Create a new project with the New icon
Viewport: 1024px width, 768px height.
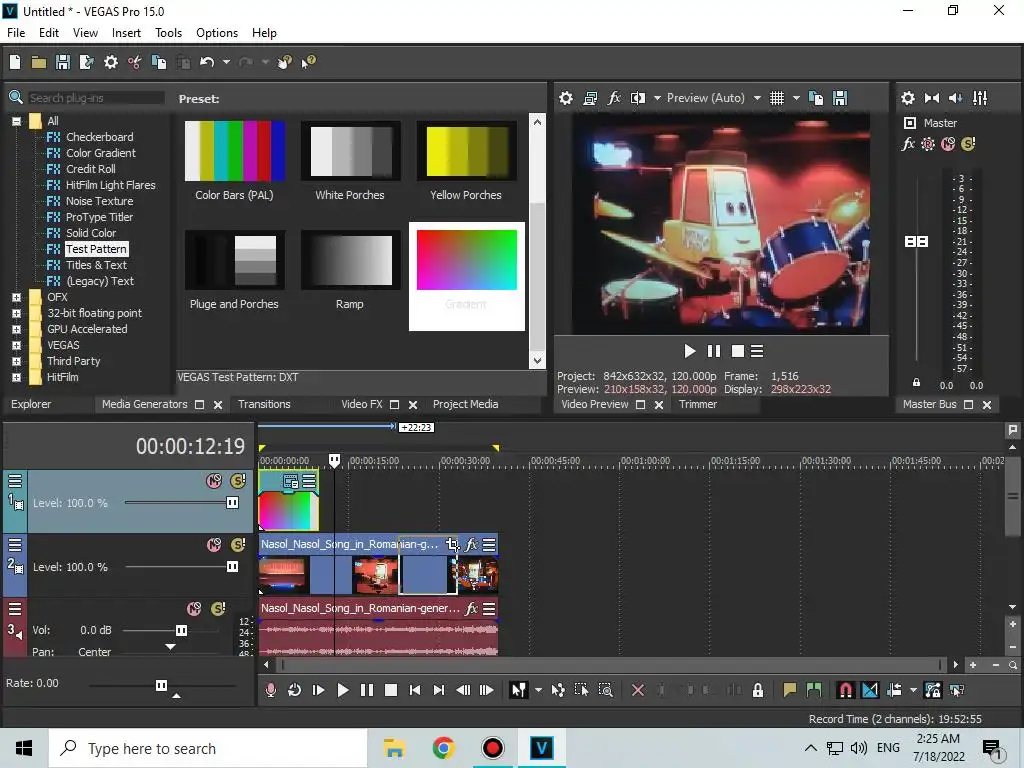pyautogui.click(x=15, y=62)
